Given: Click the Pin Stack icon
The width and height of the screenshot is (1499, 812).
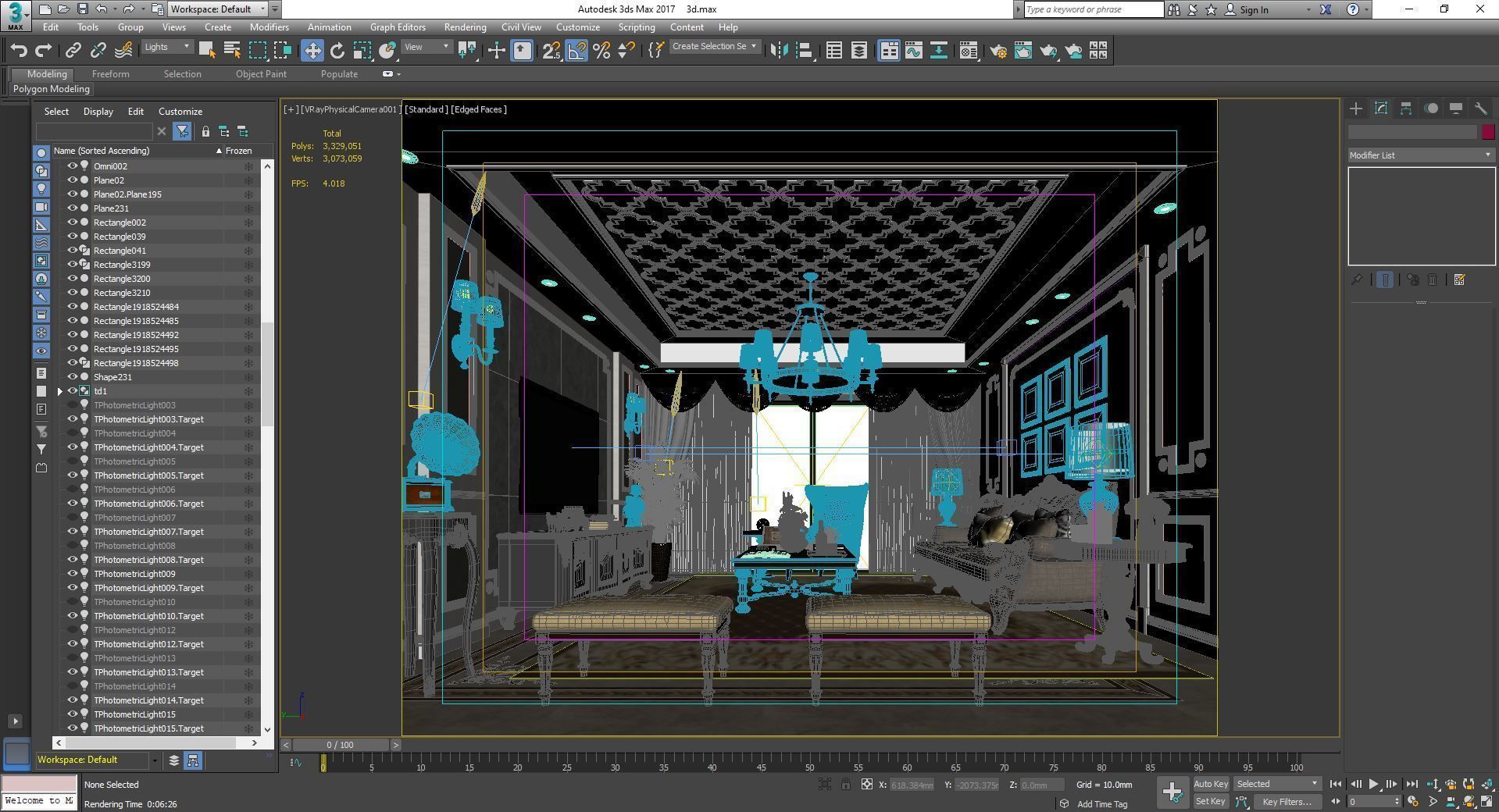Looking at the screenshot, I should [1358, 280].
